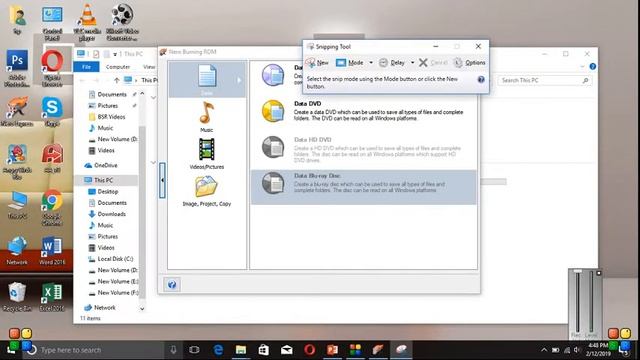This screenshot has width=640, height=360.
Task: Open Mode dropdown arrow
Action: point(371,62)
